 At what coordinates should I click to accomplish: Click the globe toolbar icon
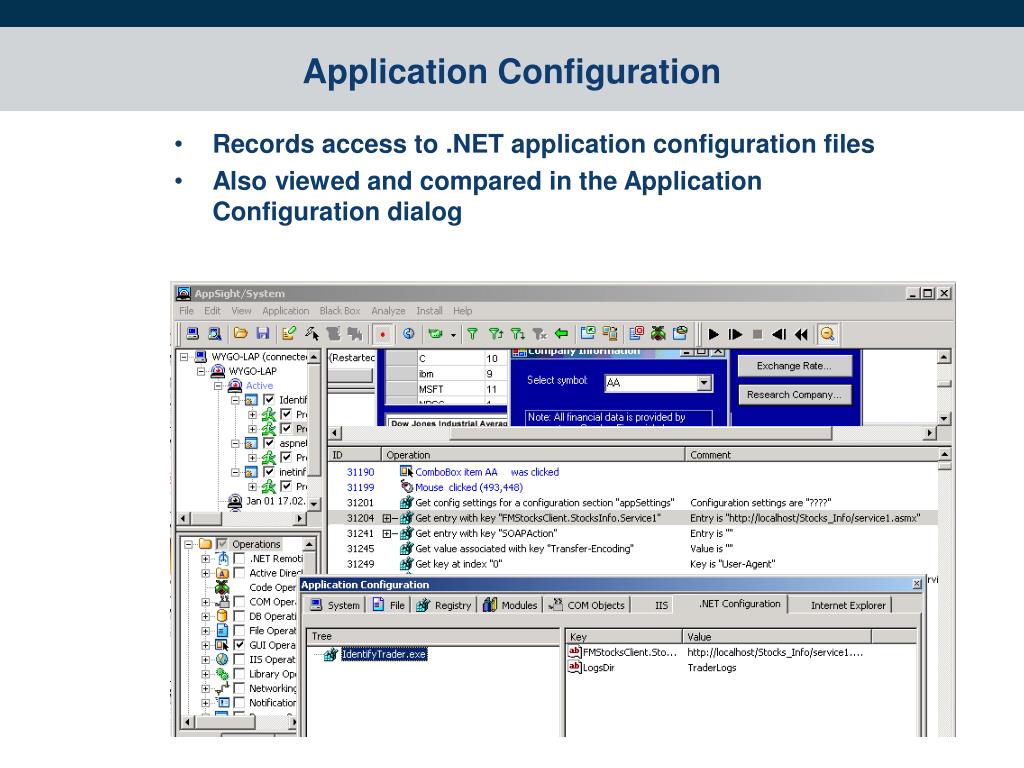pos(409,334)
